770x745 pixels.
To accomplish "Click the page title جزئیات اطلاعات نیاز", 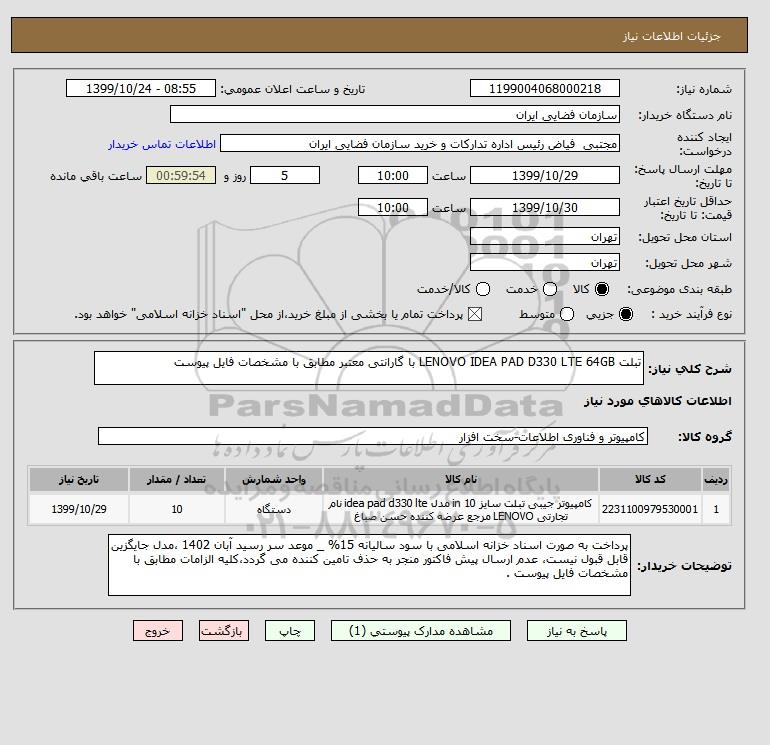I will point(671,36).
